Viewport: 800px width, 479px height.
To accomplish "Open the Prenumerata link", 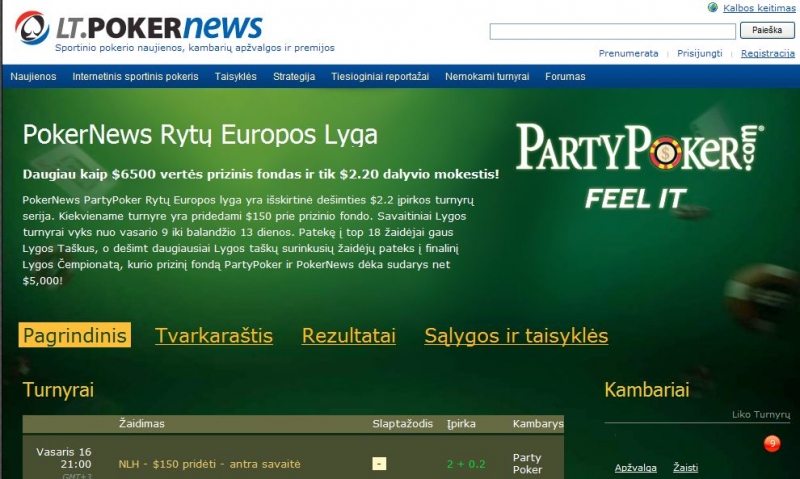I will (x=628, y=54).
